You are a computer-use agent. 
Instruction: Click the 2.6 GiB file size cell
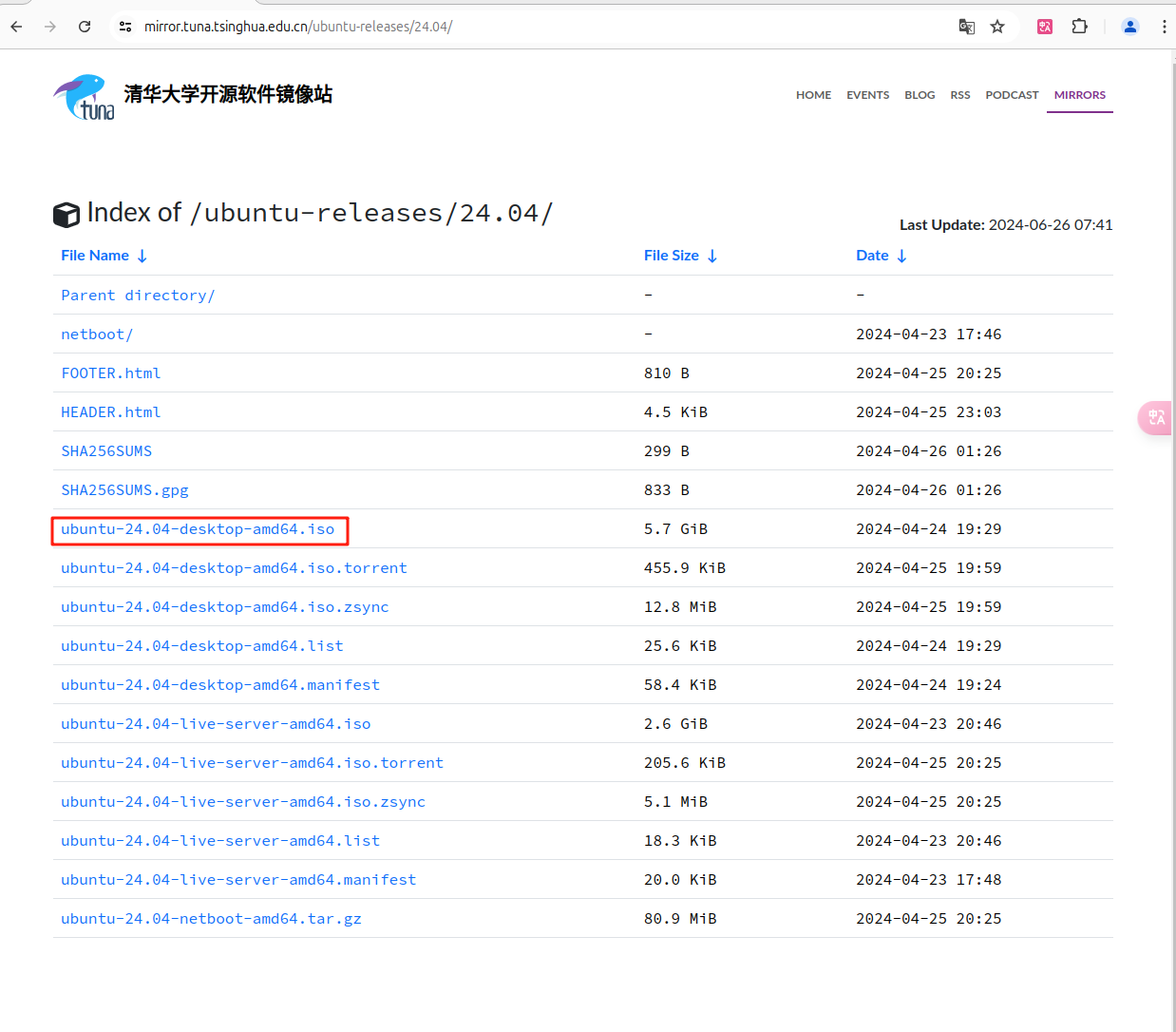(x=675, y=724)
